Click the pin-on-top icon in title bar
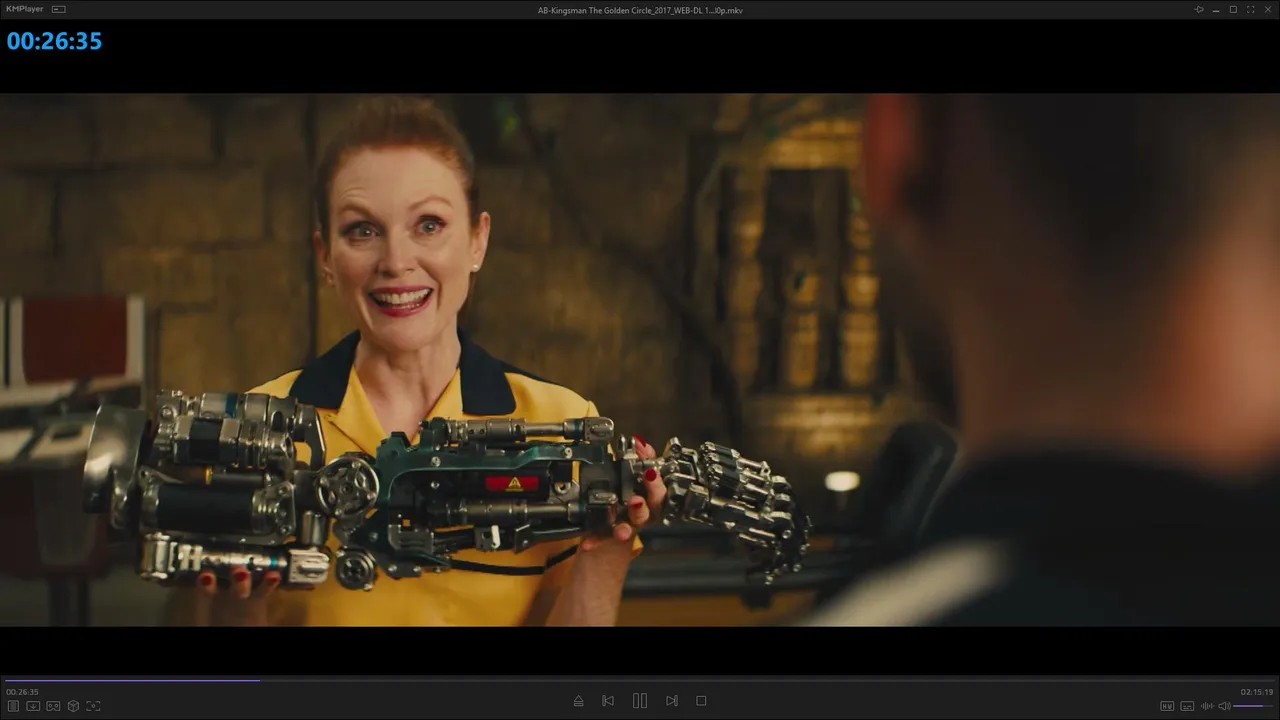The width and height of the screenshot is (1280, 720). pos(1199,10)
